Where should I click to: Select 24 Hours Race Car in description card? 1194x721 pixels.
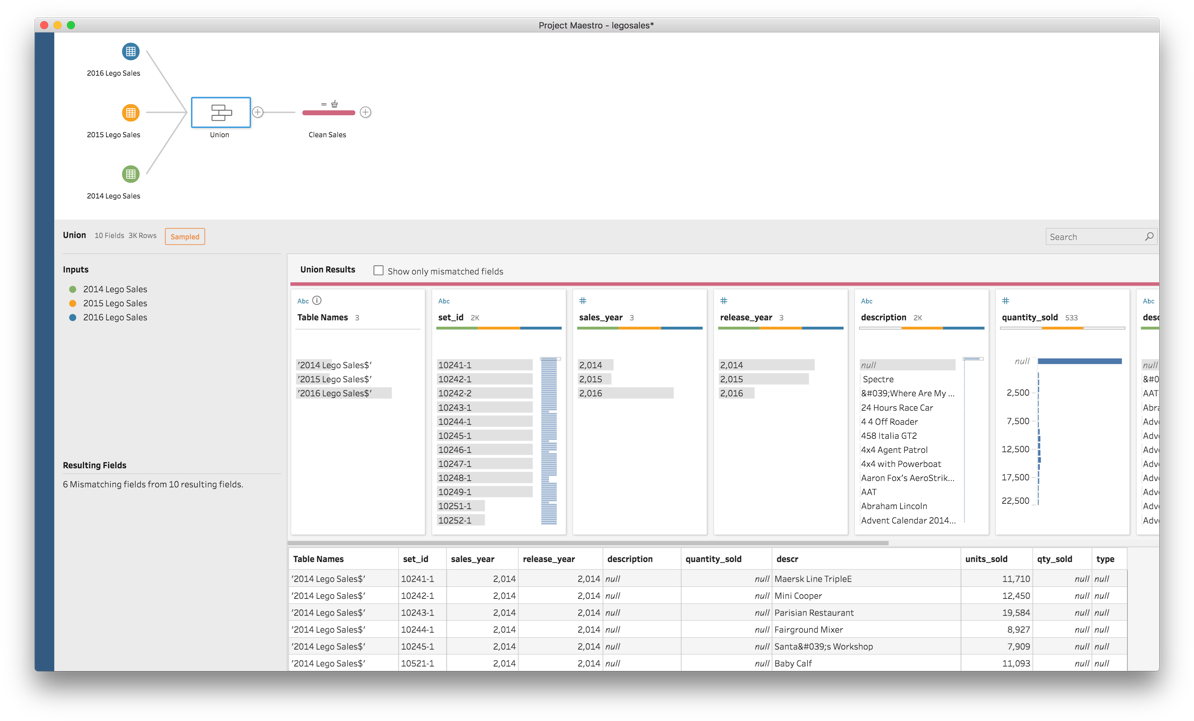coord(897,407)
